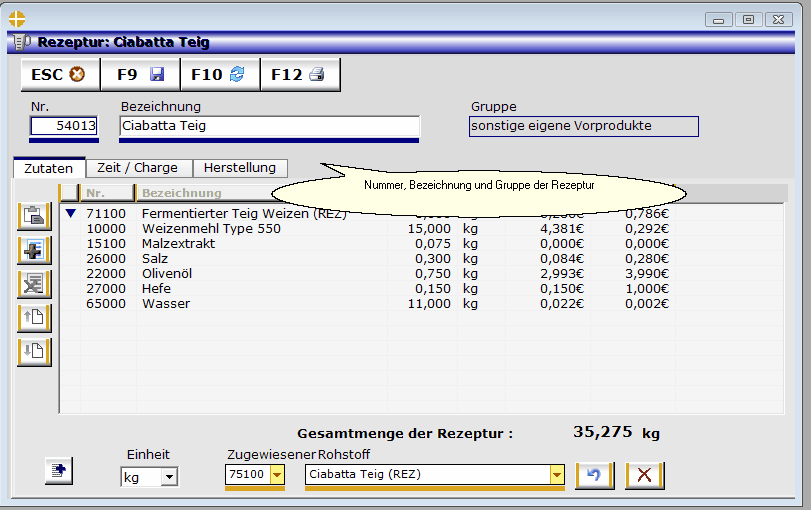Print using the F12 printer button
This screenshot has width=811, height=510.
(300, 74)
